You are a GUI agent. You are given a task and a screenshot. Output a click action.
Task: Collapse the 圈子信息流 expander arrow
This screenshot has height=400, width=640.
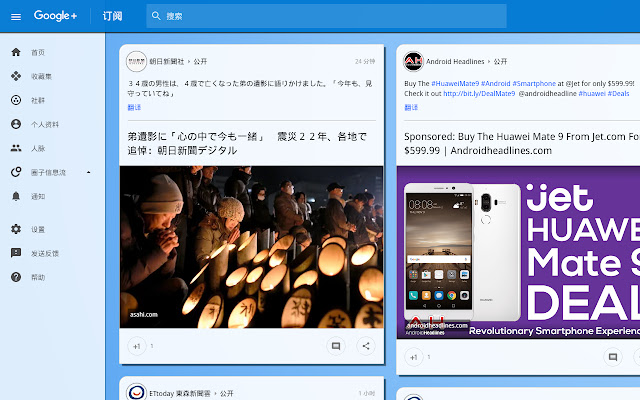(89, 172)
